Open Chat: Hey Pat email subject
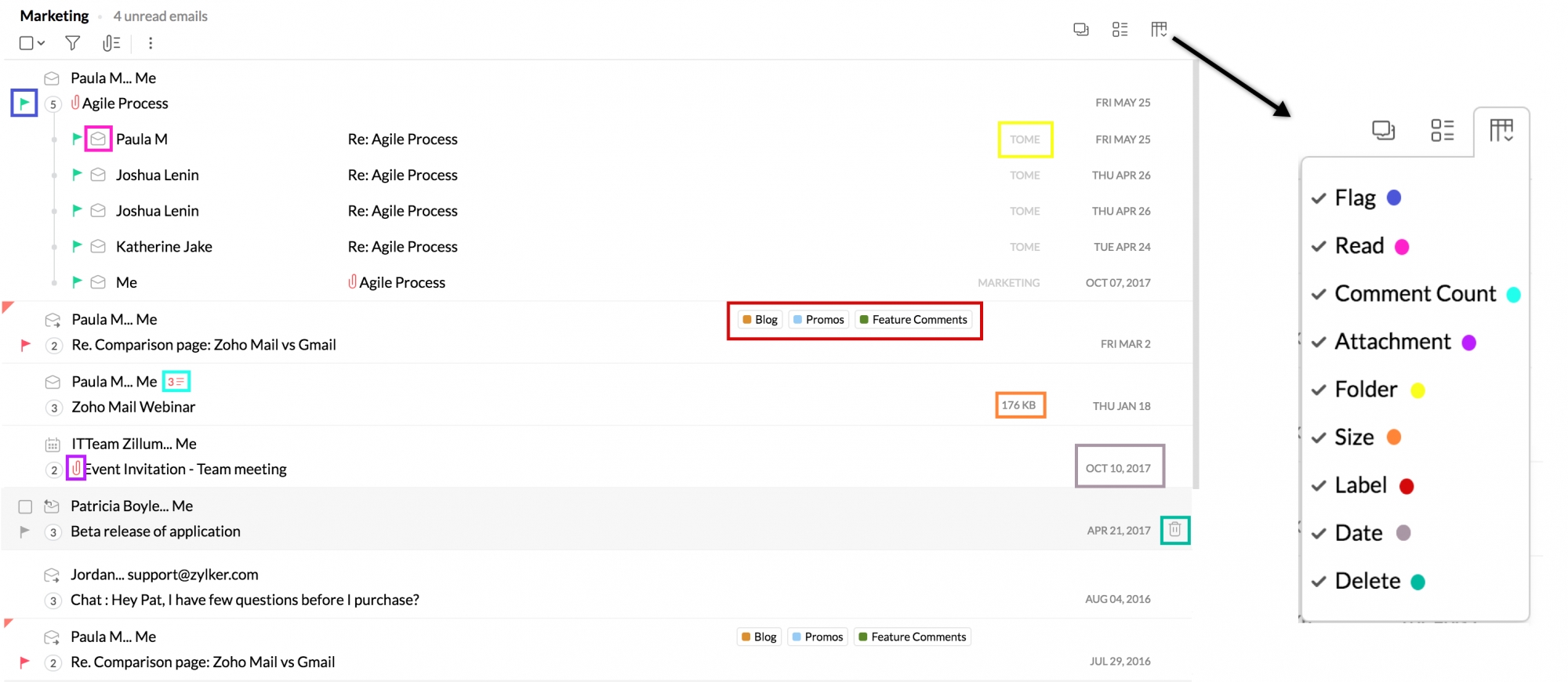The width and height of the screenshot is (1568, 682). tap(245, 600)
